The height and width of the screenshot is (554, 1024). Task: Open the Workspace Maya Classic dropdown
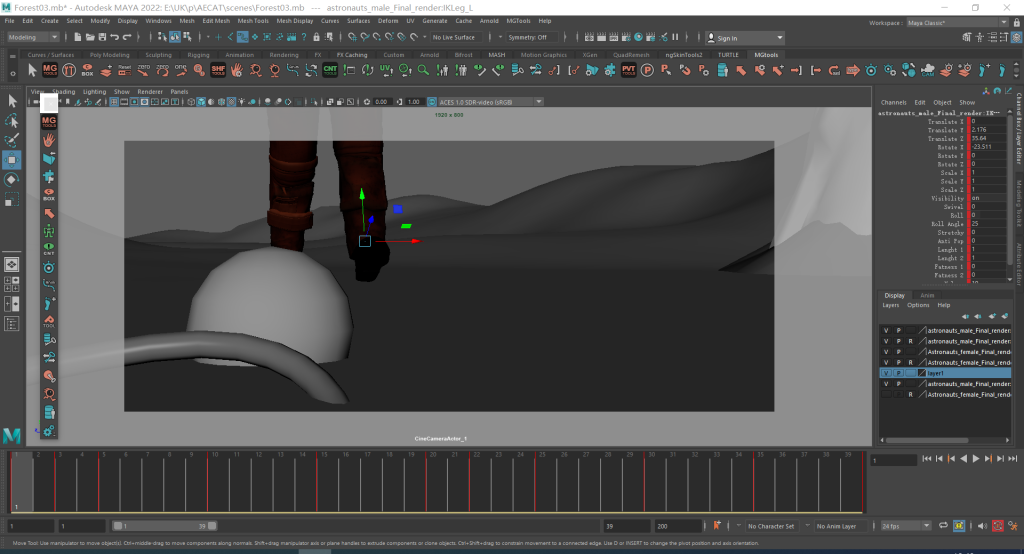957,23
